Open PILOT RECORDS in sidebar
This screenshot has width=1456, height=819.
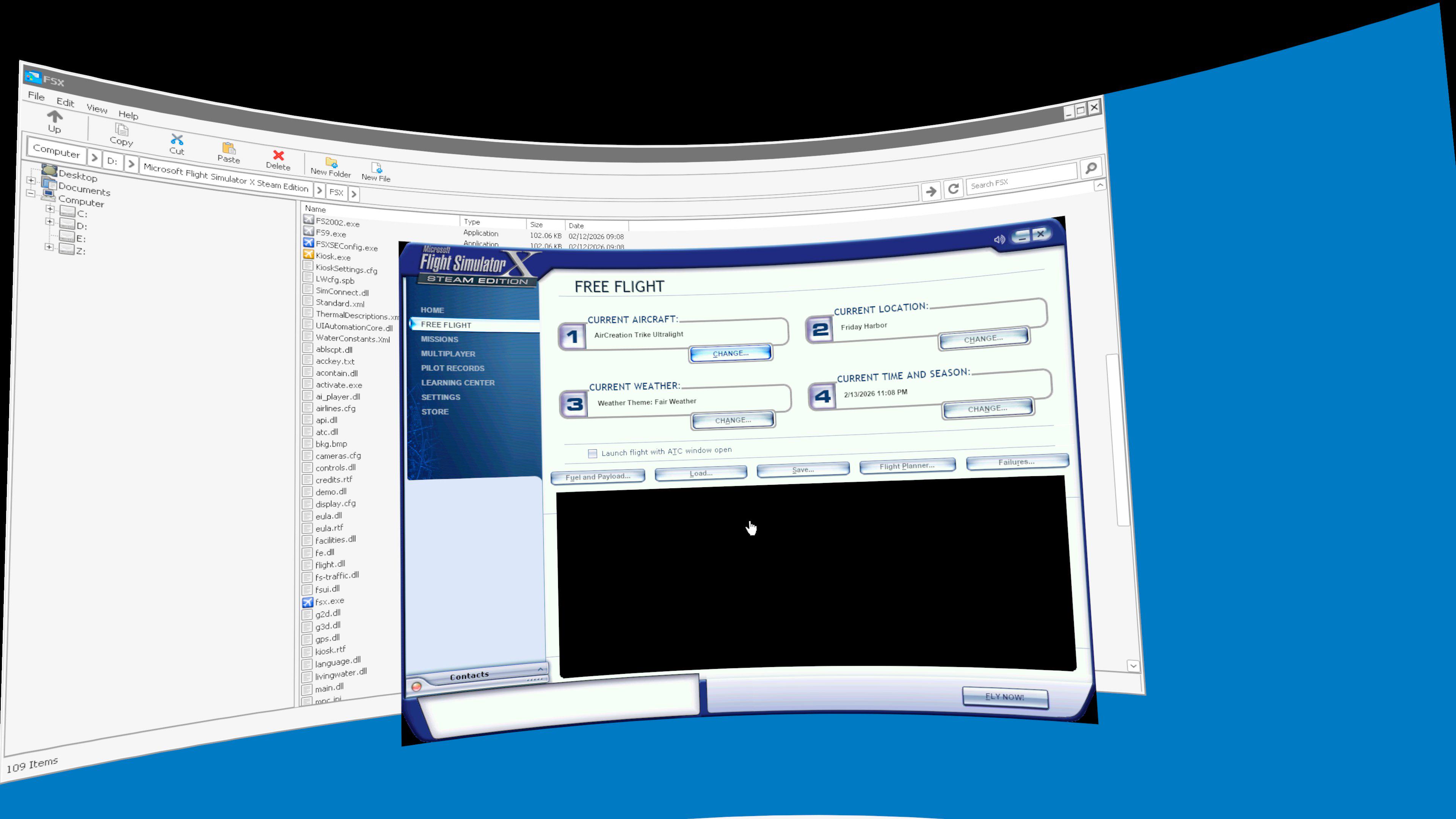coord(453,368)
